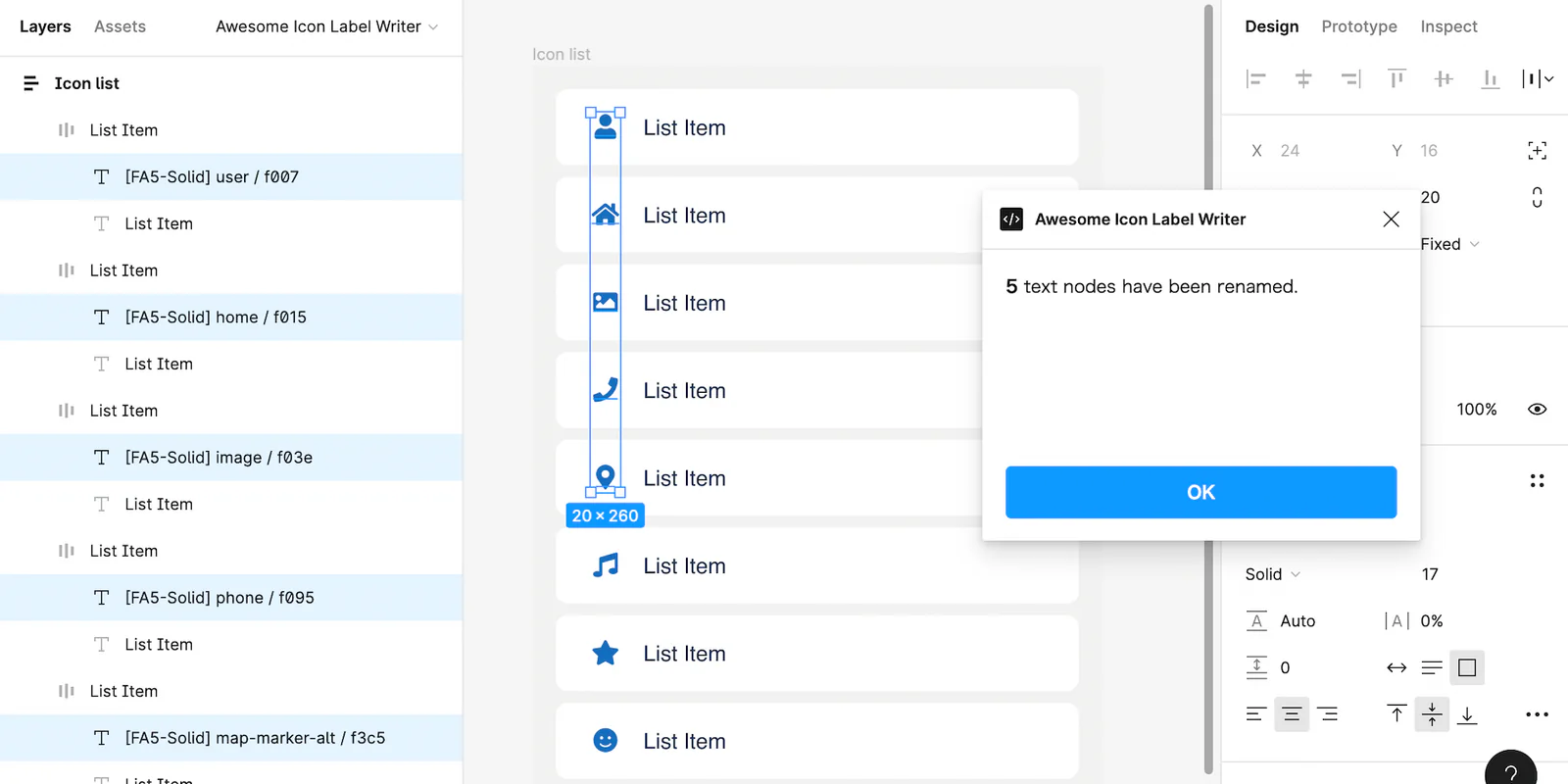Select the [FA5-Solid] image / f03e layer
The width and height of the screenshot is (1568, 784).
(231, 457)
